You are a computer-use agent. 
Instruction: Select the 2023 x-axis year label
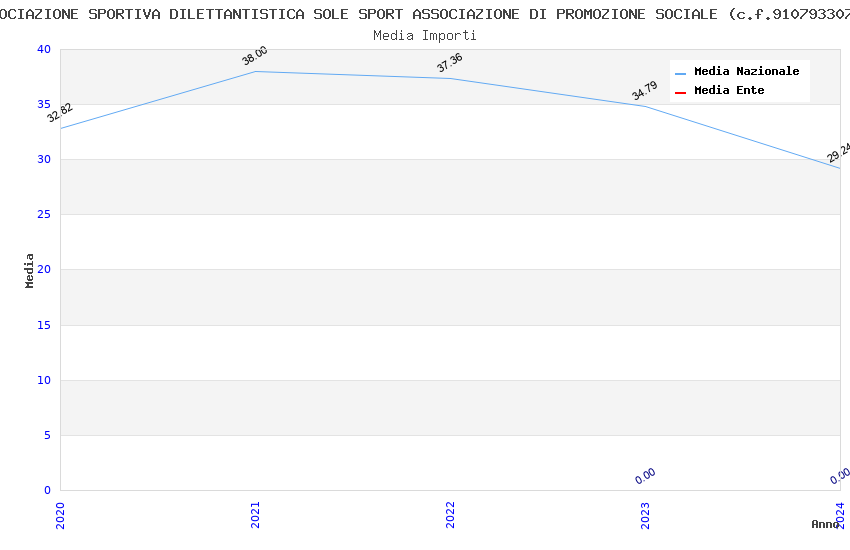pos(645,514)
